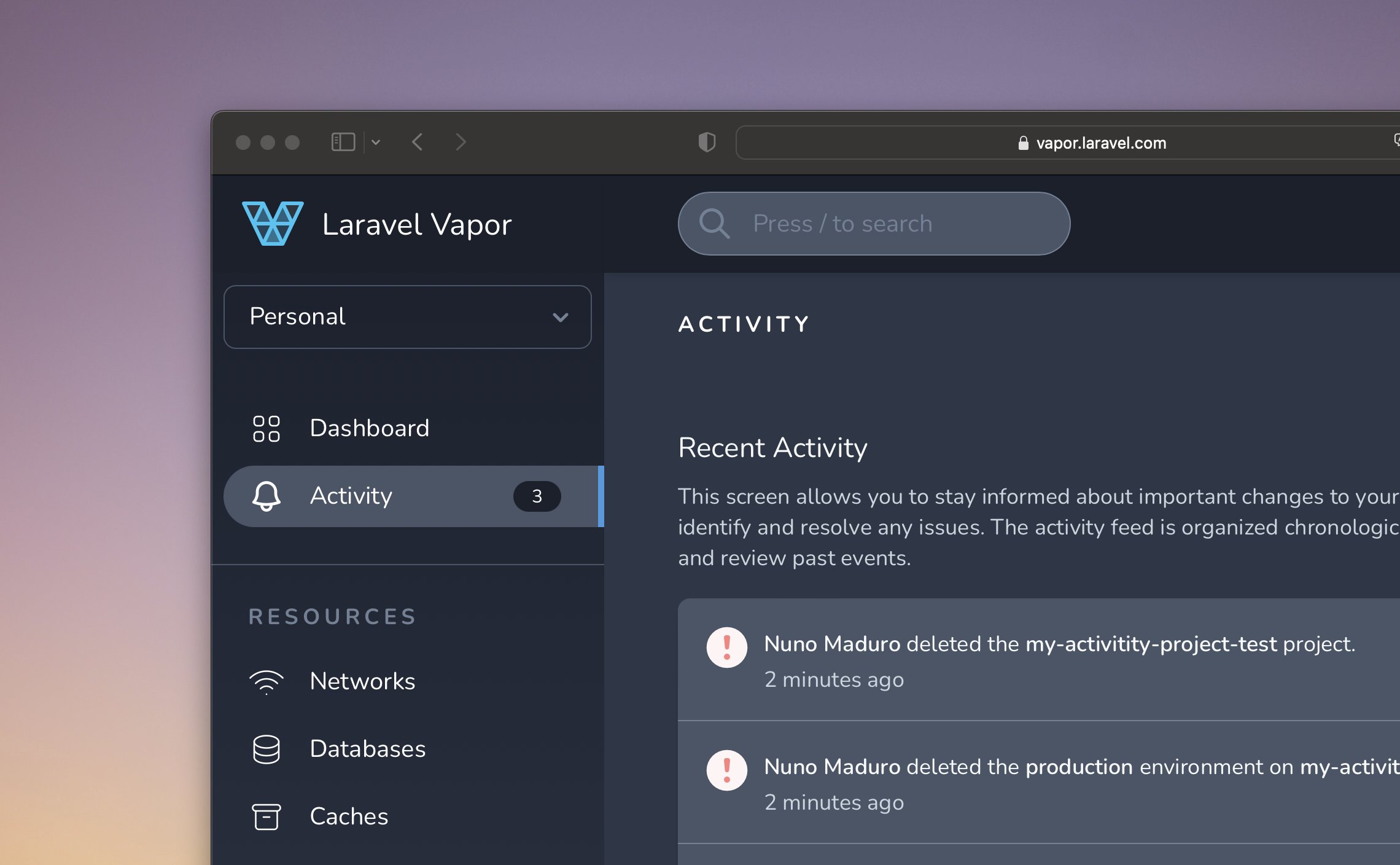The height and width of the screenshot is (865, 1400).
Task: Open the Dashboard menu item
Action: click(x=369, y=428)
